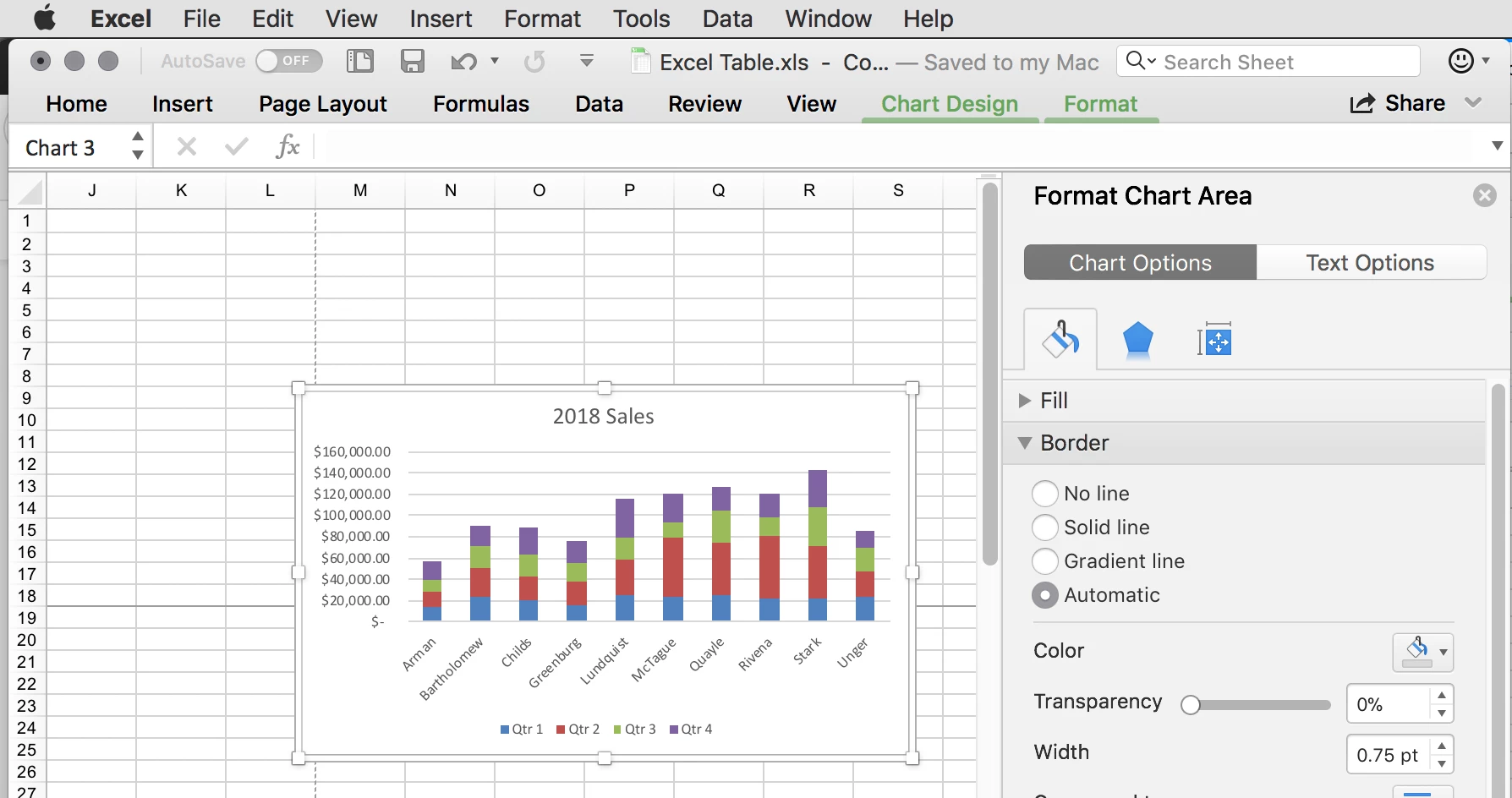Click the smiley feedback icon

click(1460, 61)
